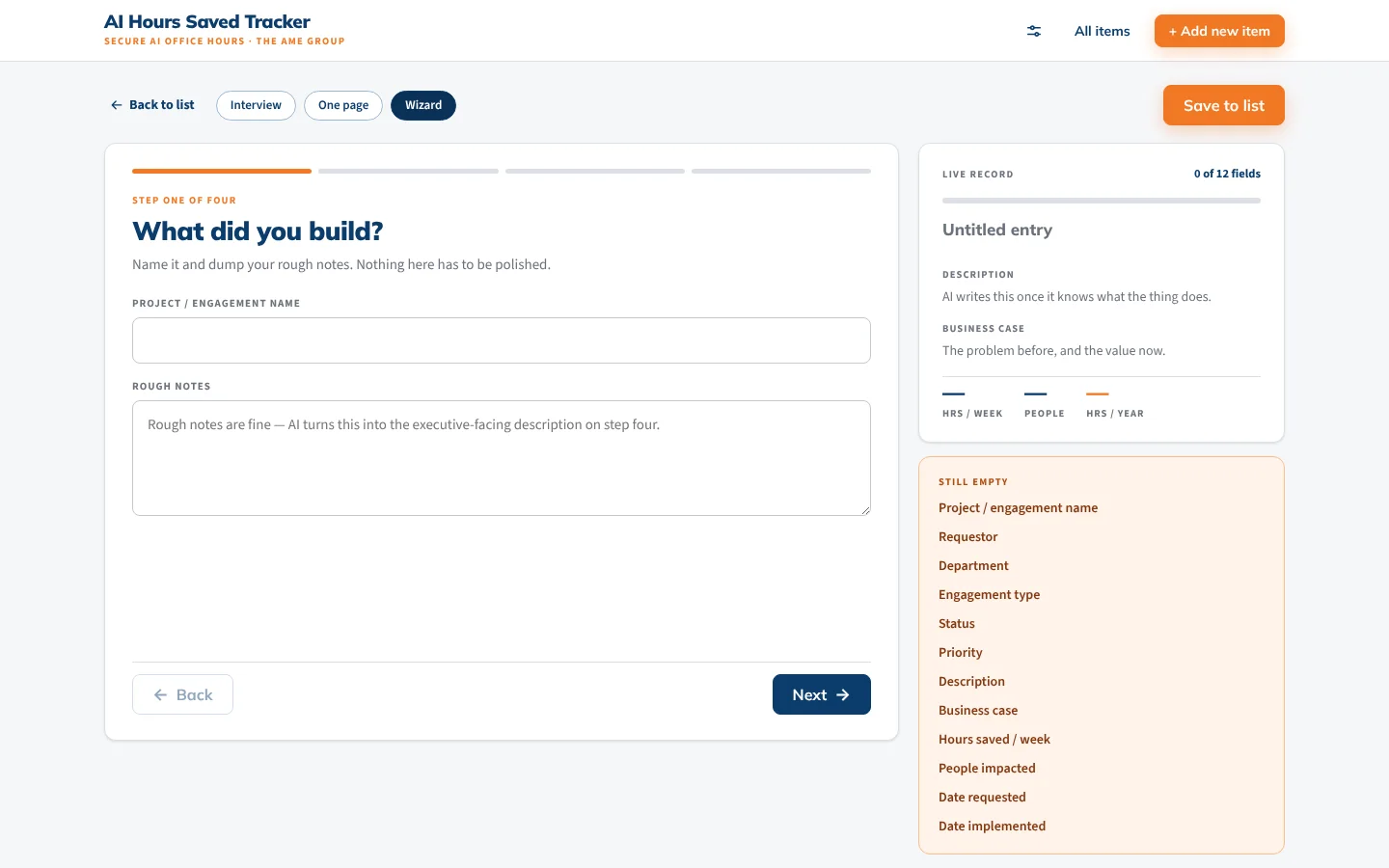Click 'Priority' in the Still Empty list

pyautogui.click(x=960, y=653)
